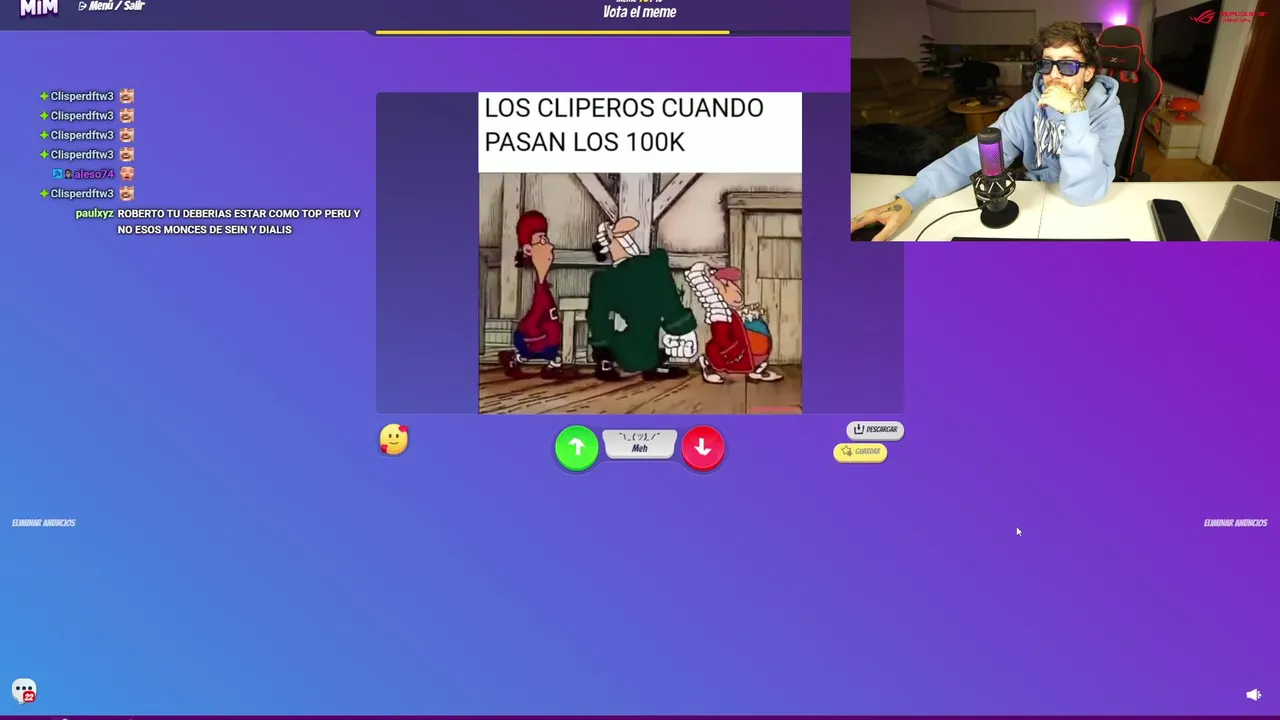This screenshot has width=1280, height=720.
Task: Select the aleso74 chat username
Action: [x=94, y=174]
